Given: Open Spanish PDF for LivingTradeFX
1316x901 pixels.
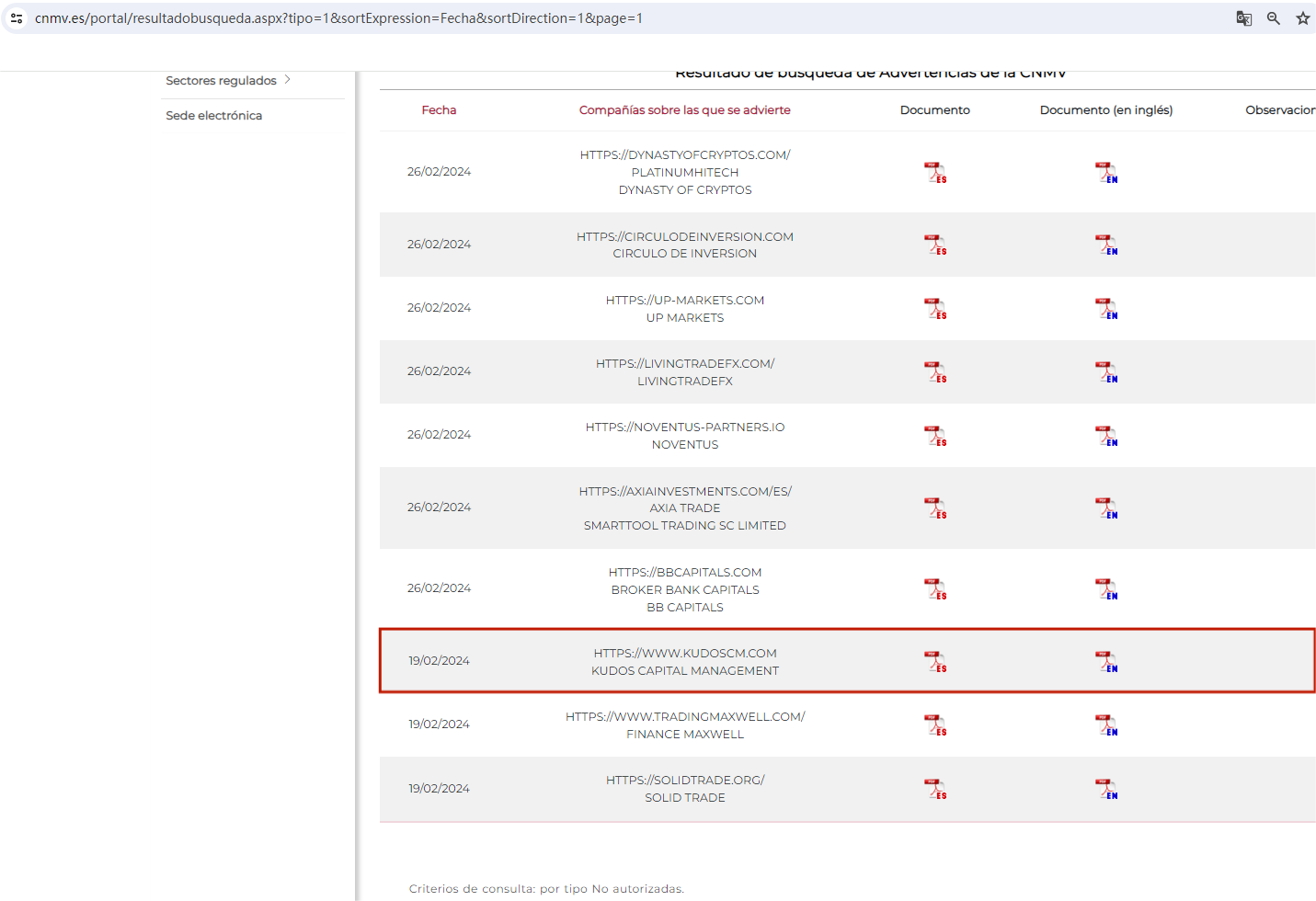Looking at the screenshot, I should tap(935, 372).
